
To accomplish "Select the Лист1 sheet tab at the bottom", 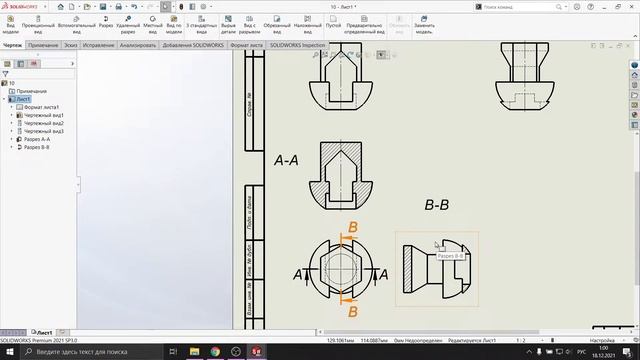I will coord(42,333).
